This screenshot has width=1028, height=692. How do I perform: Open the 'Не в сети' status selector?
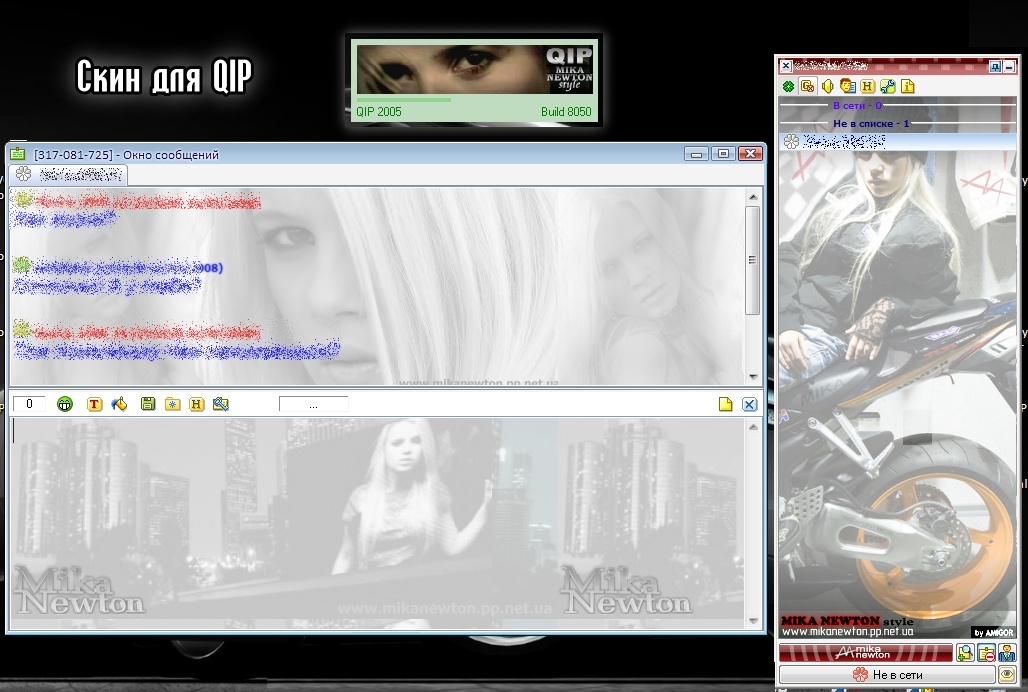point(887,674)
